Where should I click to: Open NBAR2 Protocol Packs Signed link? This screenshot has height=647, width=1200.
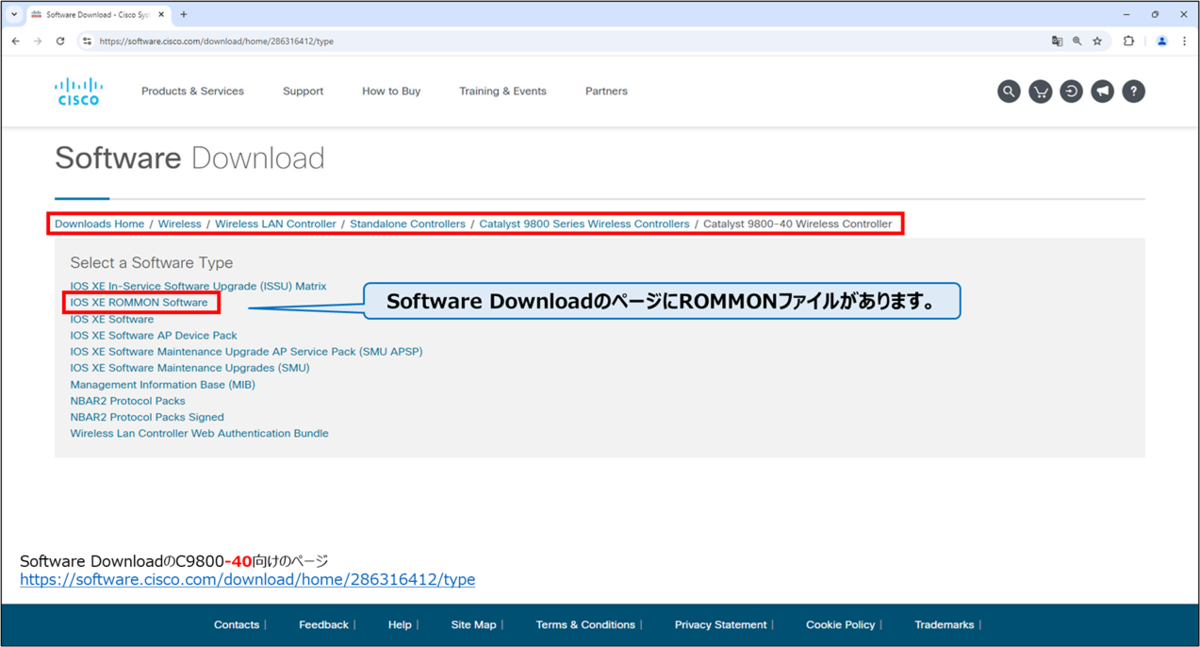coord(147,417)
